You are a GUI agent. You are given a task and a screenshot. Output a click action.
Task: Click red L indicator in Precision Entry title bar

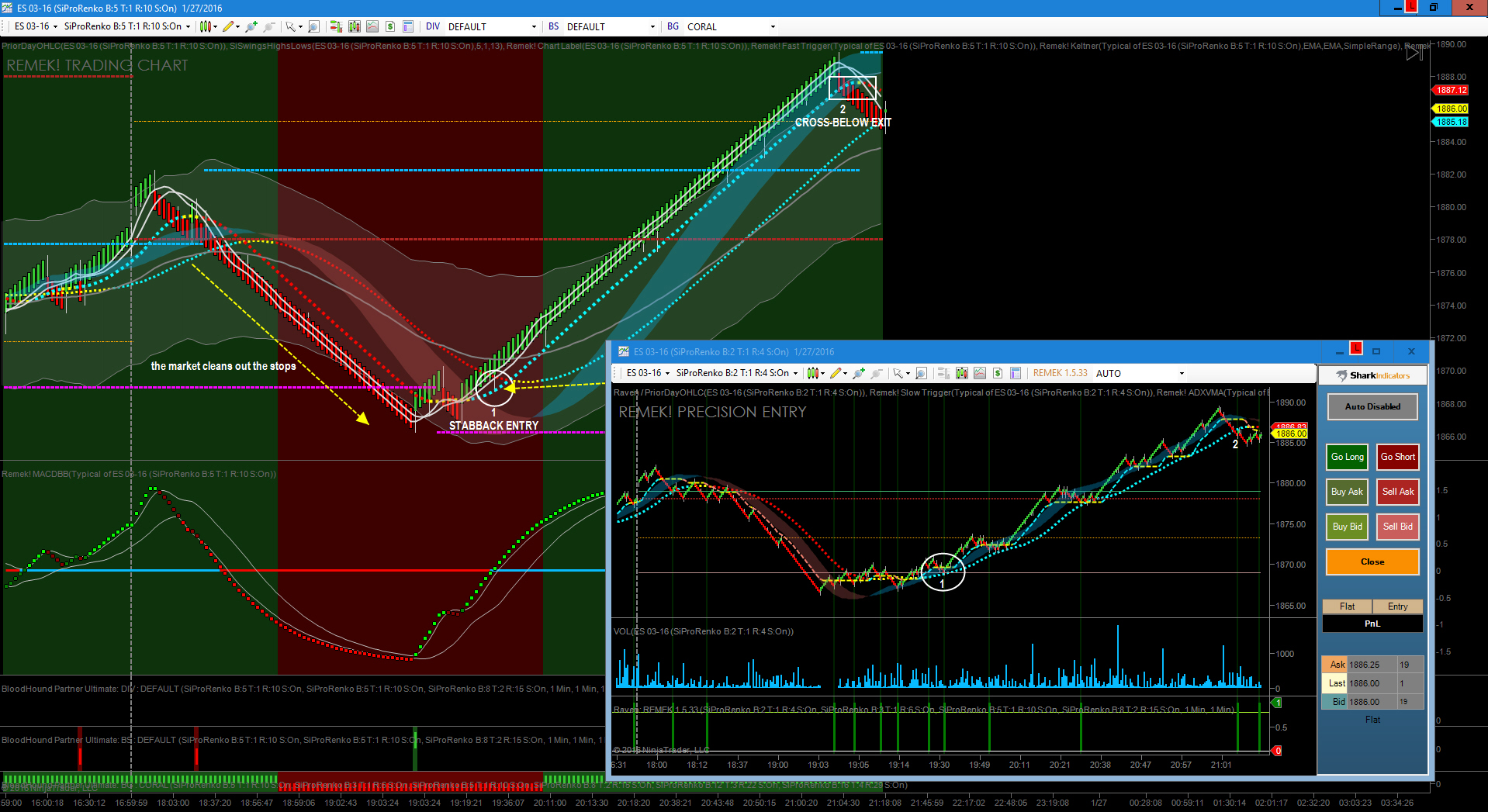pyautogui.click(x=1356, y=348)
